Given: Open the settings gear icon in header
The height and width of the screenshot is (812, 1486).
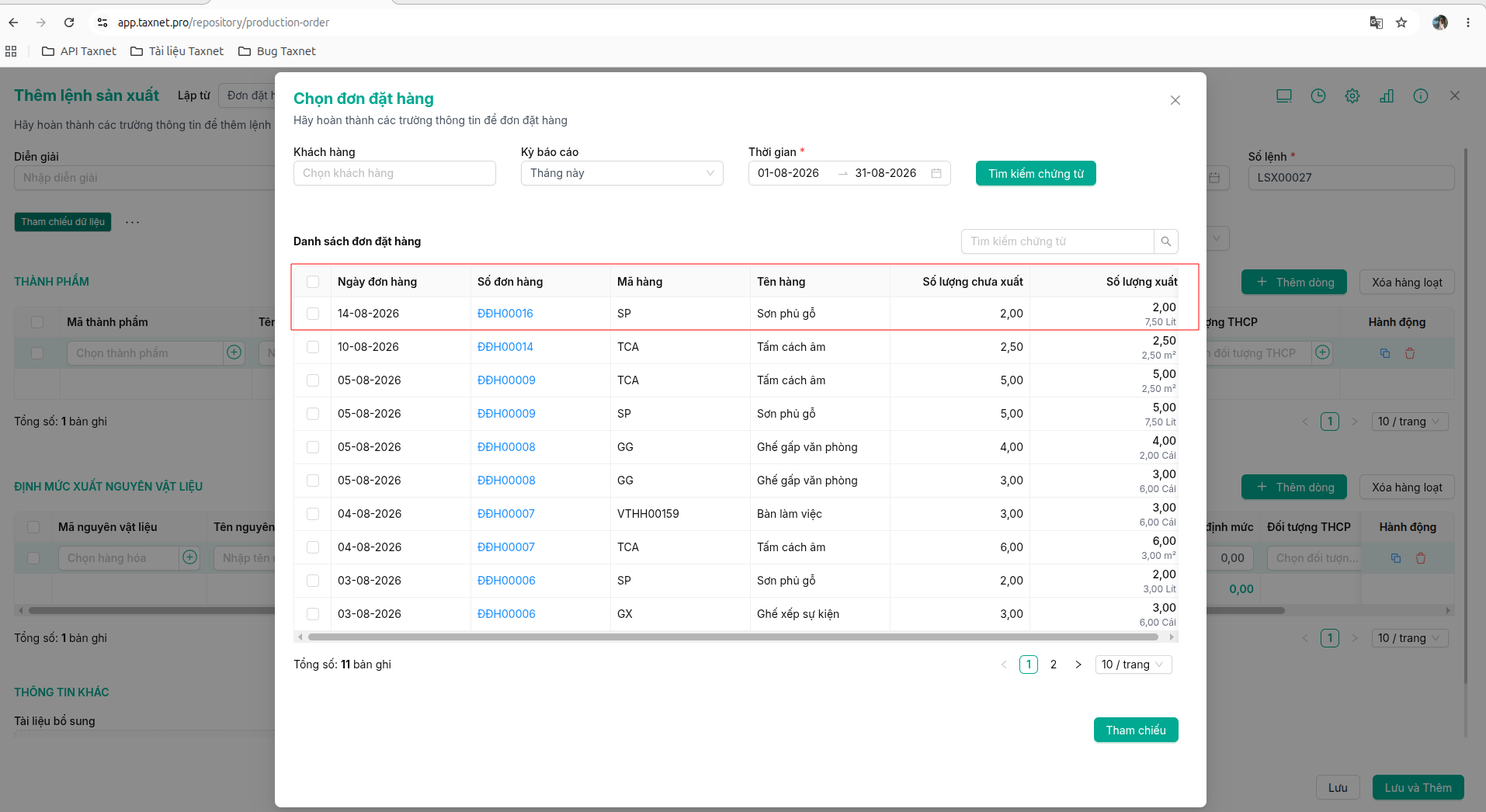Looking at the screenshot, I should 1352,95.
